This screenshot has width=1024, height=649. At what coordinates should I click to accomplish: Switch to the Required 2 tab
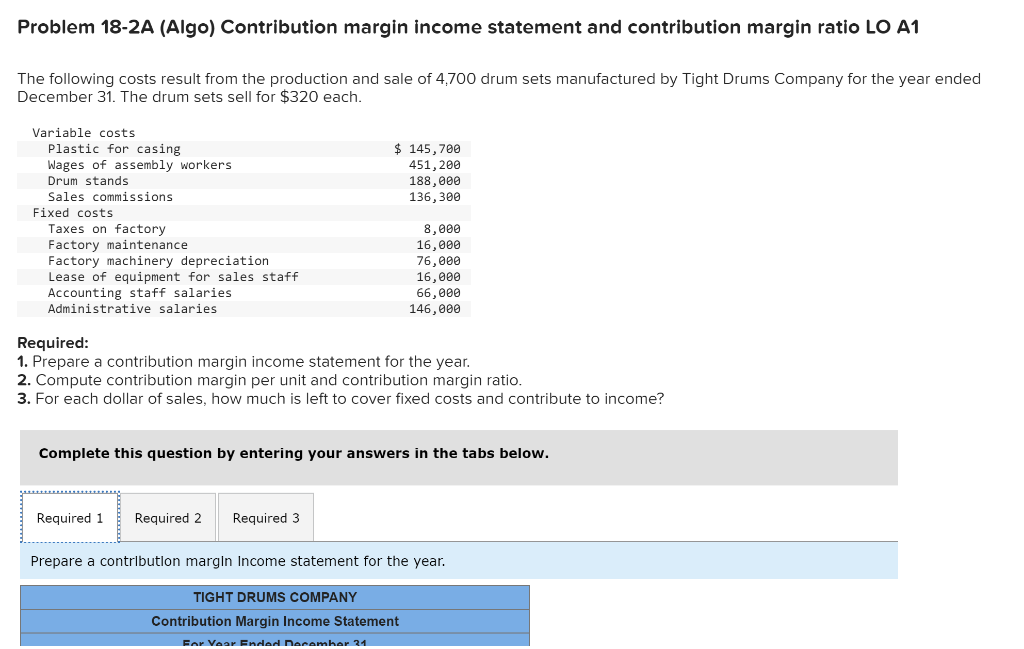167,517
